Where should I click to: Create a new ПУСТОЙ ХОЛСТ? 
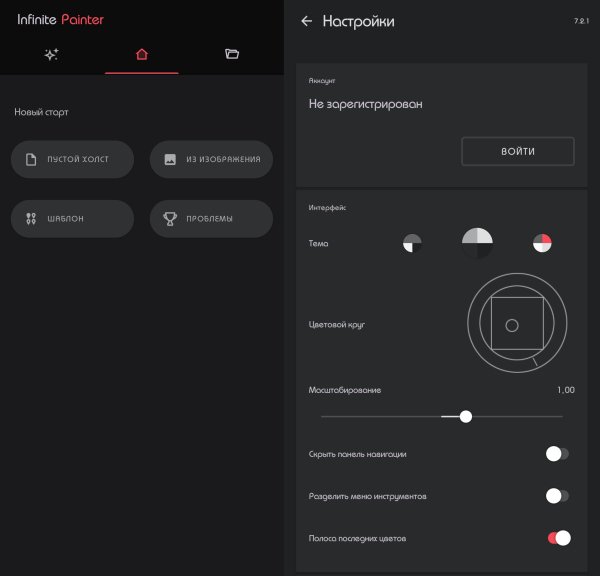coord(72,159)
